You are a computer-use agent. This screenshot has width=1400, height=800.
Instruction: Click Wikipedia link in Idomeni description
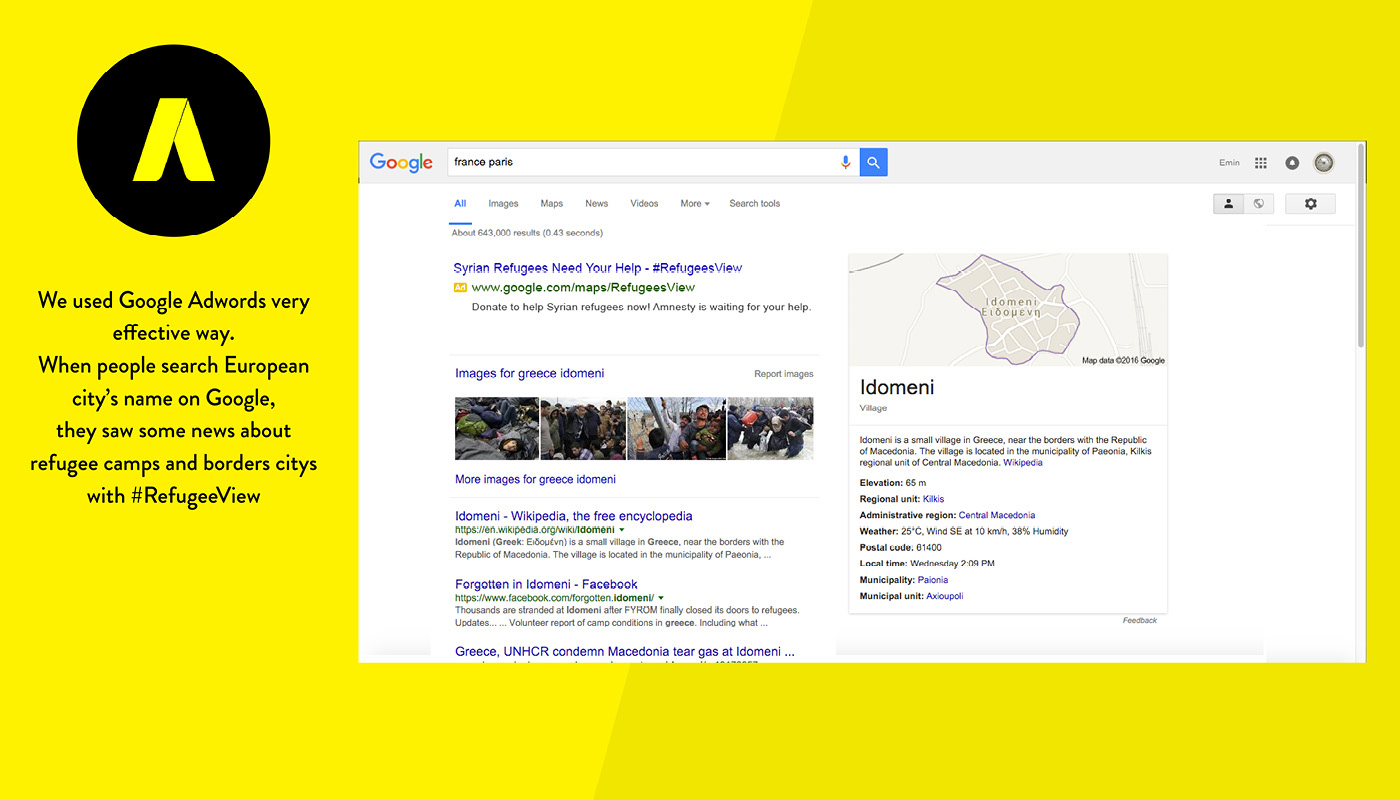coord(1023,463)
